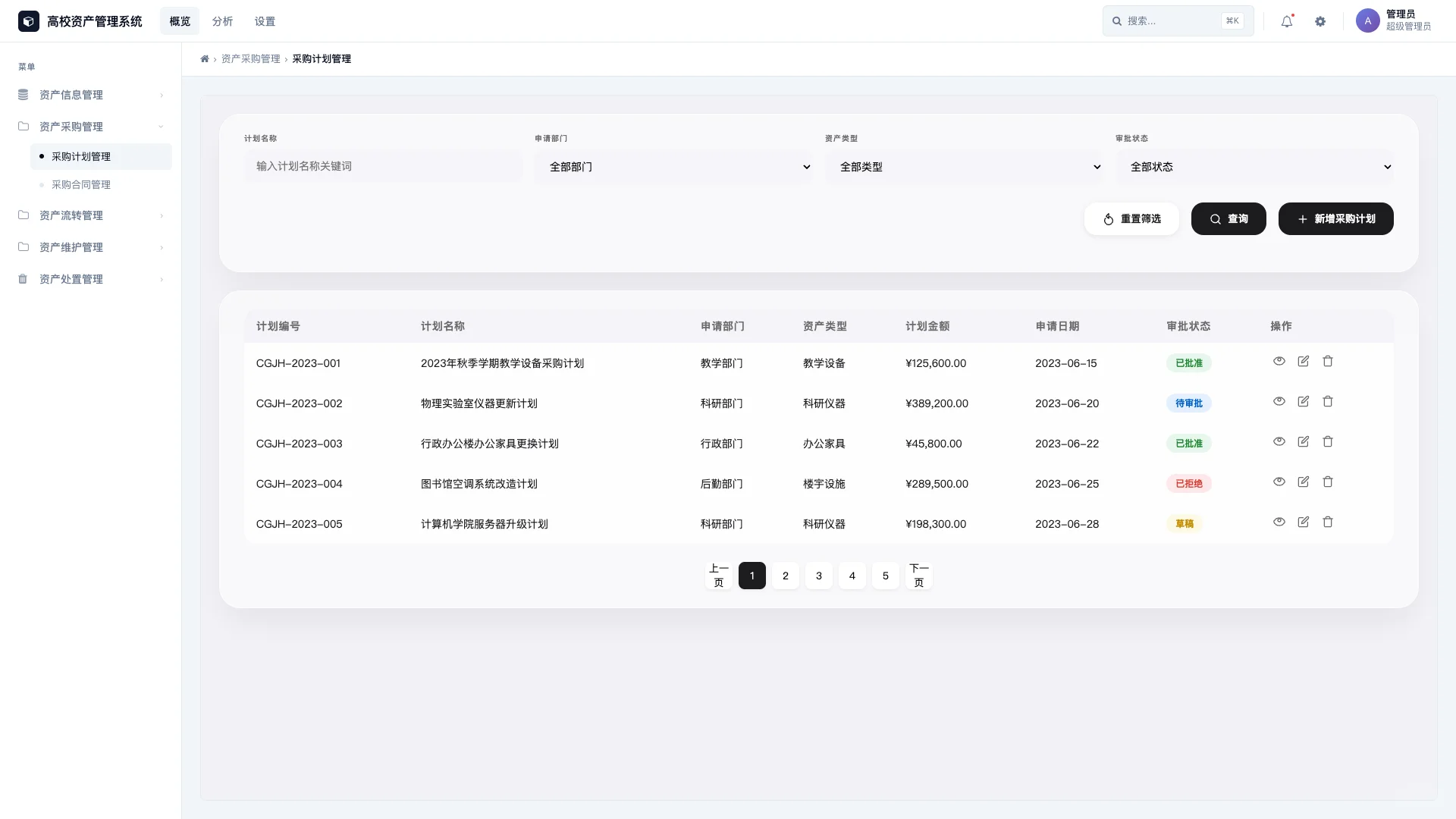Click the delete icon for CGJH-2023-004

point(1328,482)
